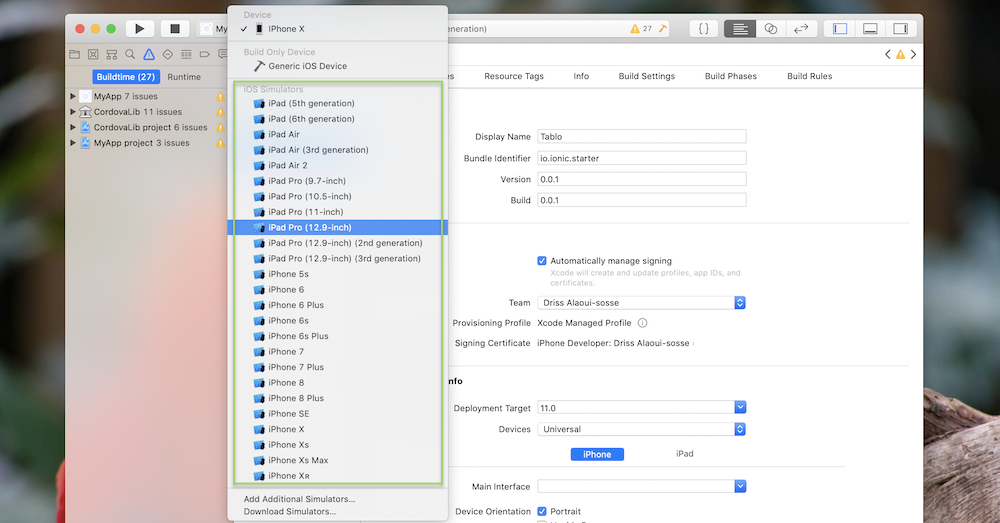Screen dimensions: 1000x523
Task: Select iPhone SE simulator
Action: point(338,413)
